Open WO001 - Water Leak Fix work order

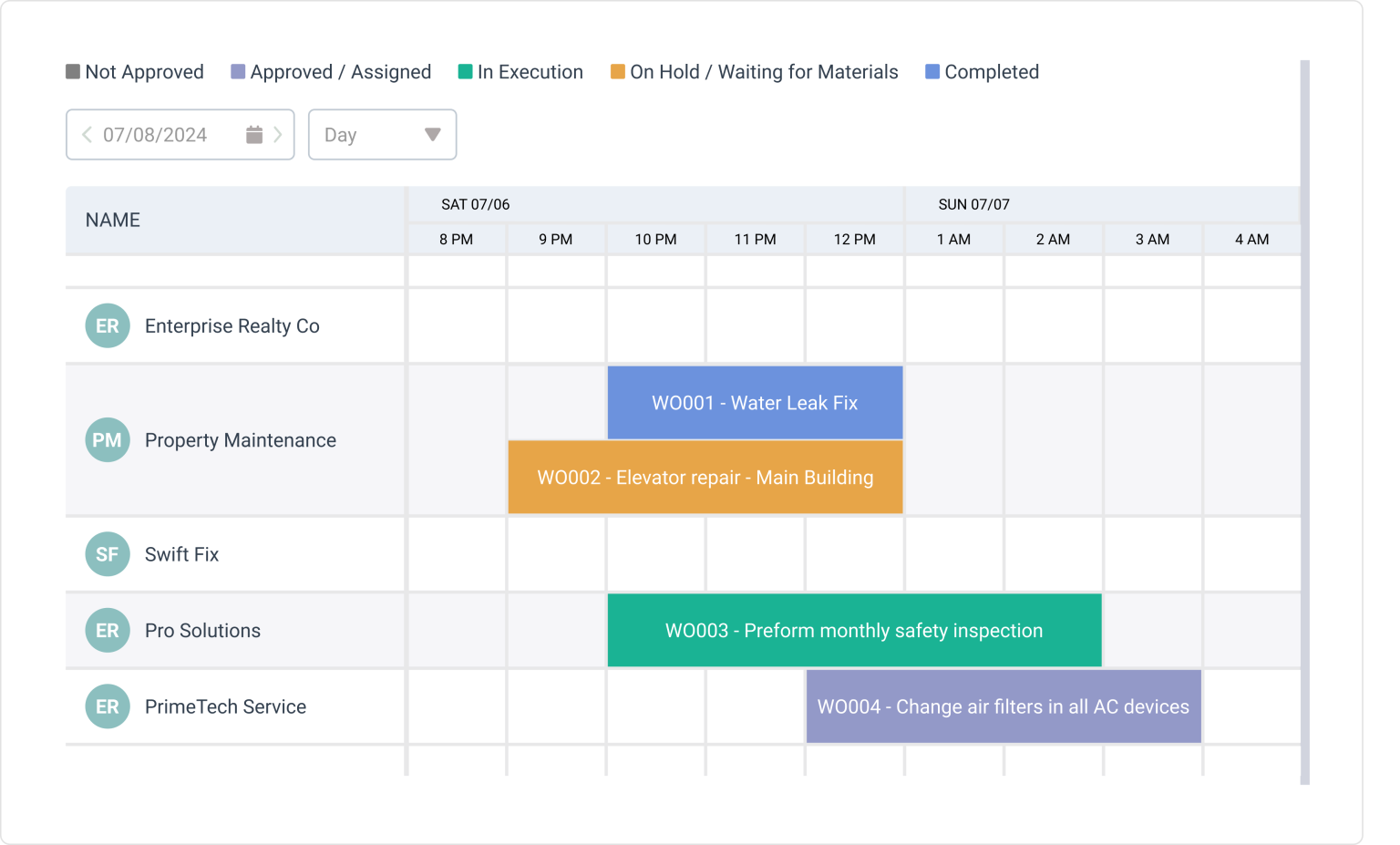755,402
